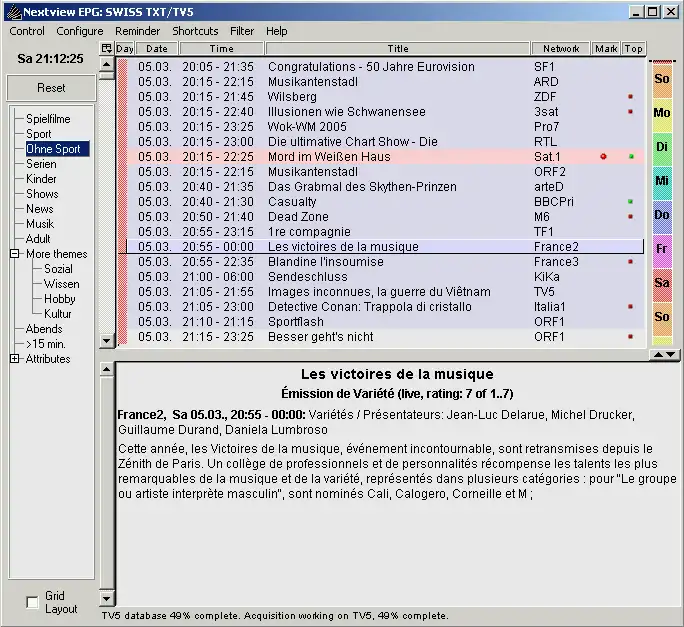Click the red Top dot on Blandine l'insoumise row
The image size is (684, 627).
(x=630, y=262)
